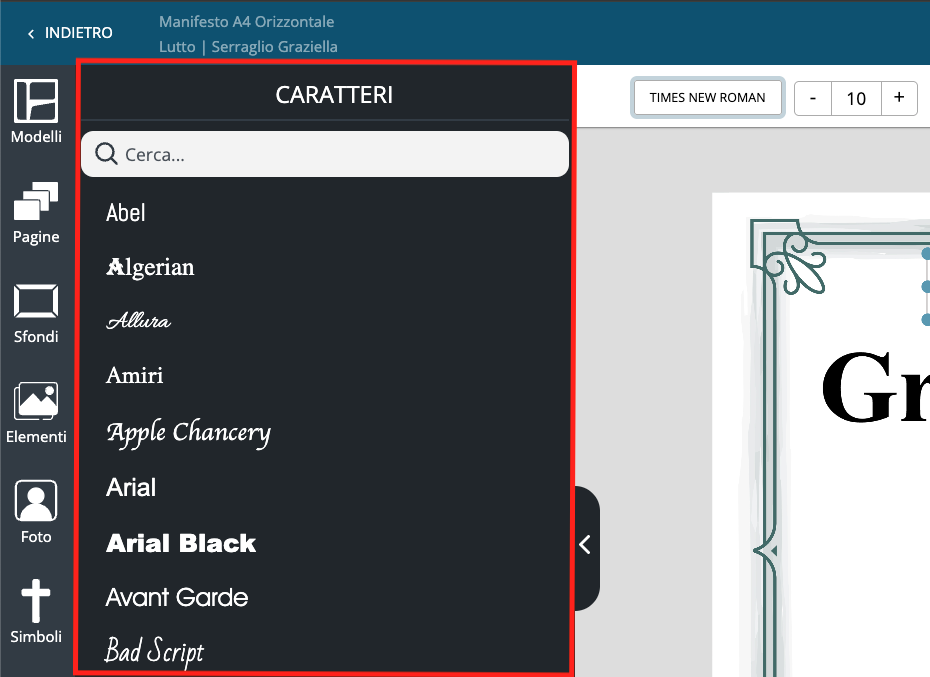The height and width of the screenshot is (677, 930).
Task: Go back using the Indietro button
Action: pyautogui.click(x=70, y=33)
